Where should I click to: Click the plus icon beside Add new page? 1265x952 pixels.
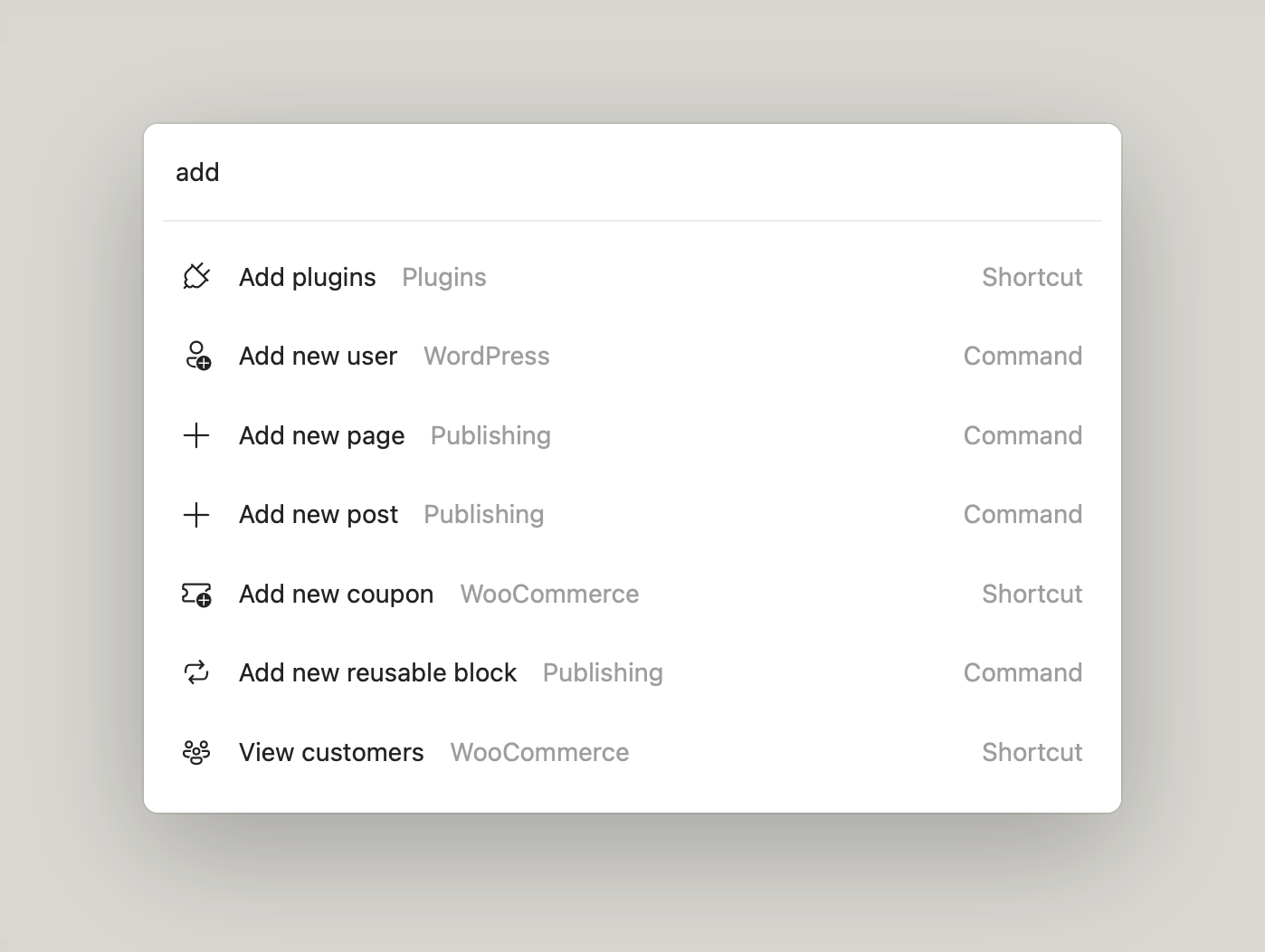(196, 435)
